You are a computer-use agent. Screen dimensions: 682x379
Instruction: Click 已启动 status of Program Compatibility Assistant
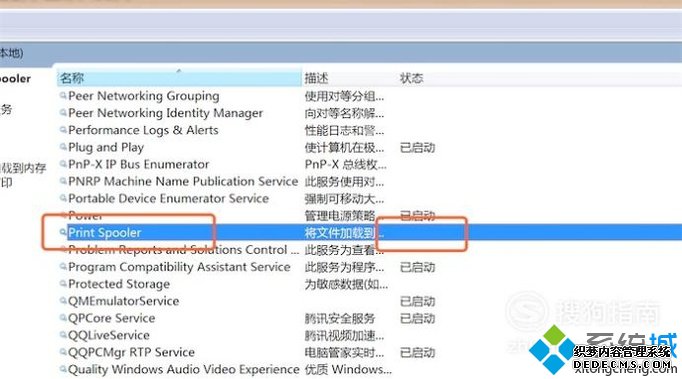tap(417, 267)
